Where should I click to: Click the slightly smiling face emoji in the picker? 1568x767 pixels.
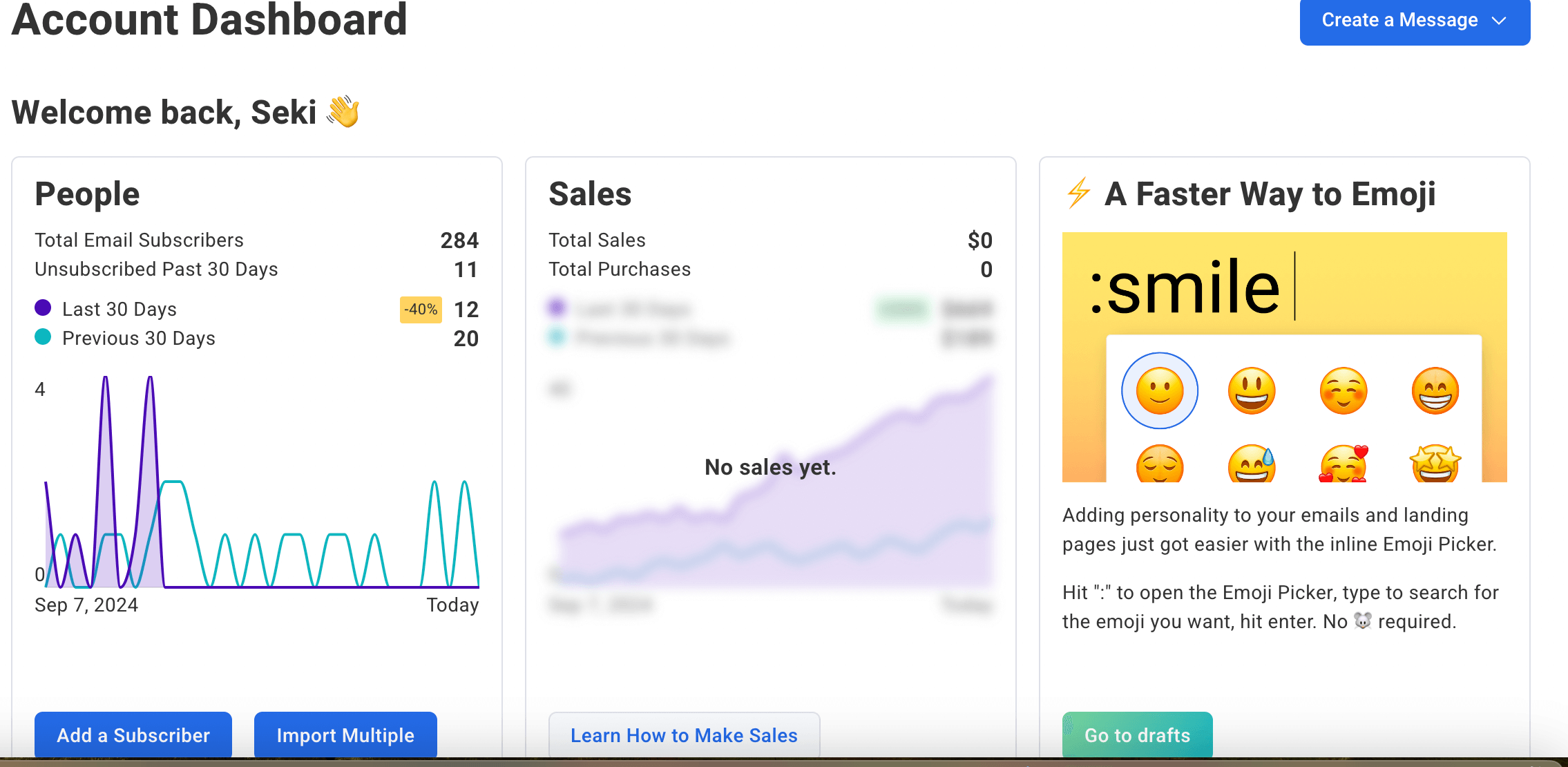coord(1159,390)
